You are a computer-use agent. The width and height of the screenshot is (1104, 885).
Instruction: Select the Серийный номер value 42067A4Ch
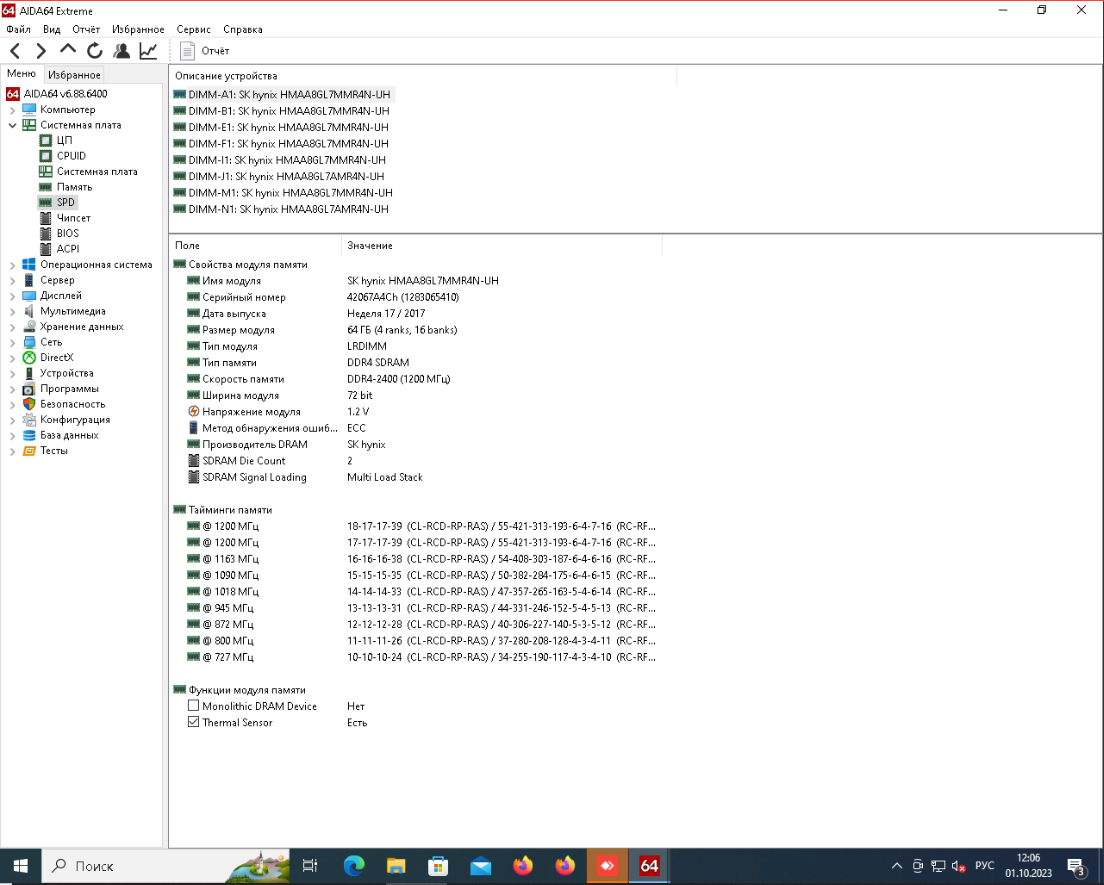[x=403, y=297]
